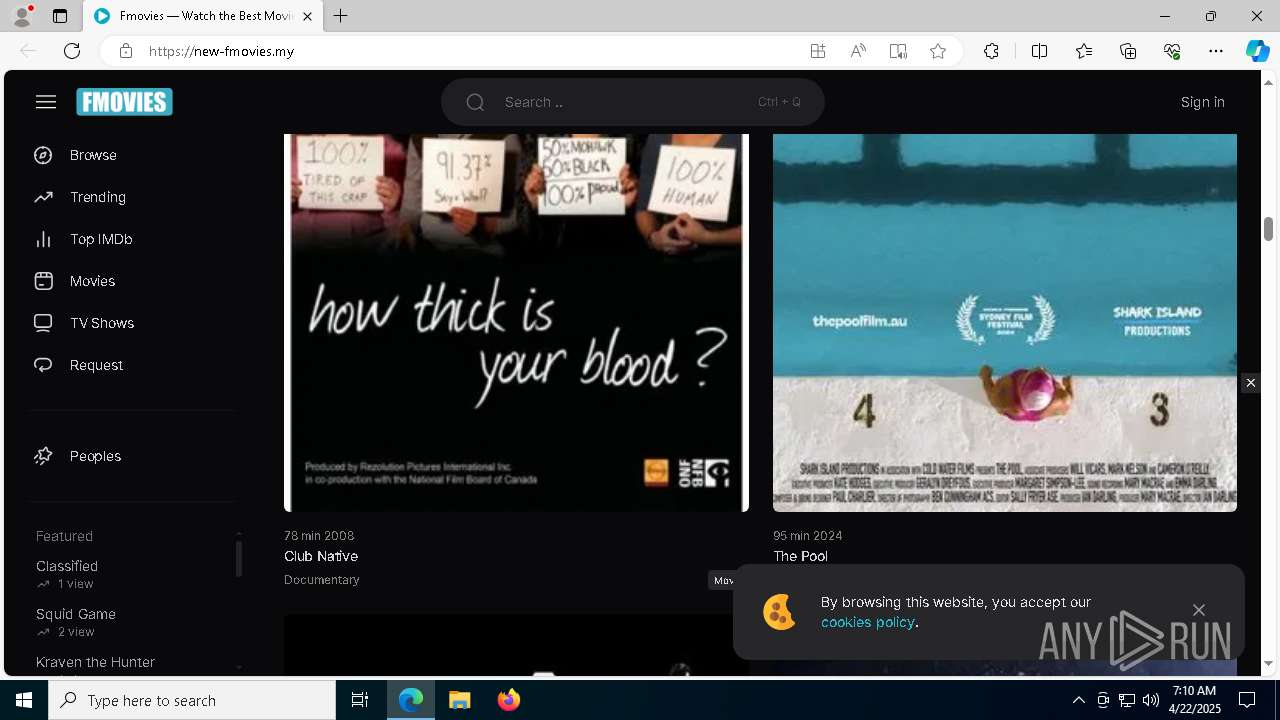
Task: Click the TV Shows monitor icon
Action: [43, 323]
